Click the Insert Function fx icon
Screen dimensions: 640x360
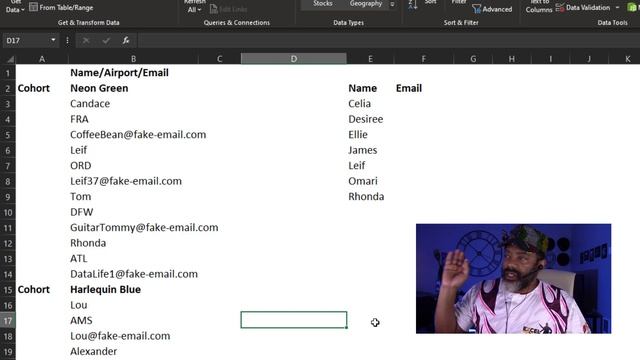(x=126, y=40)
